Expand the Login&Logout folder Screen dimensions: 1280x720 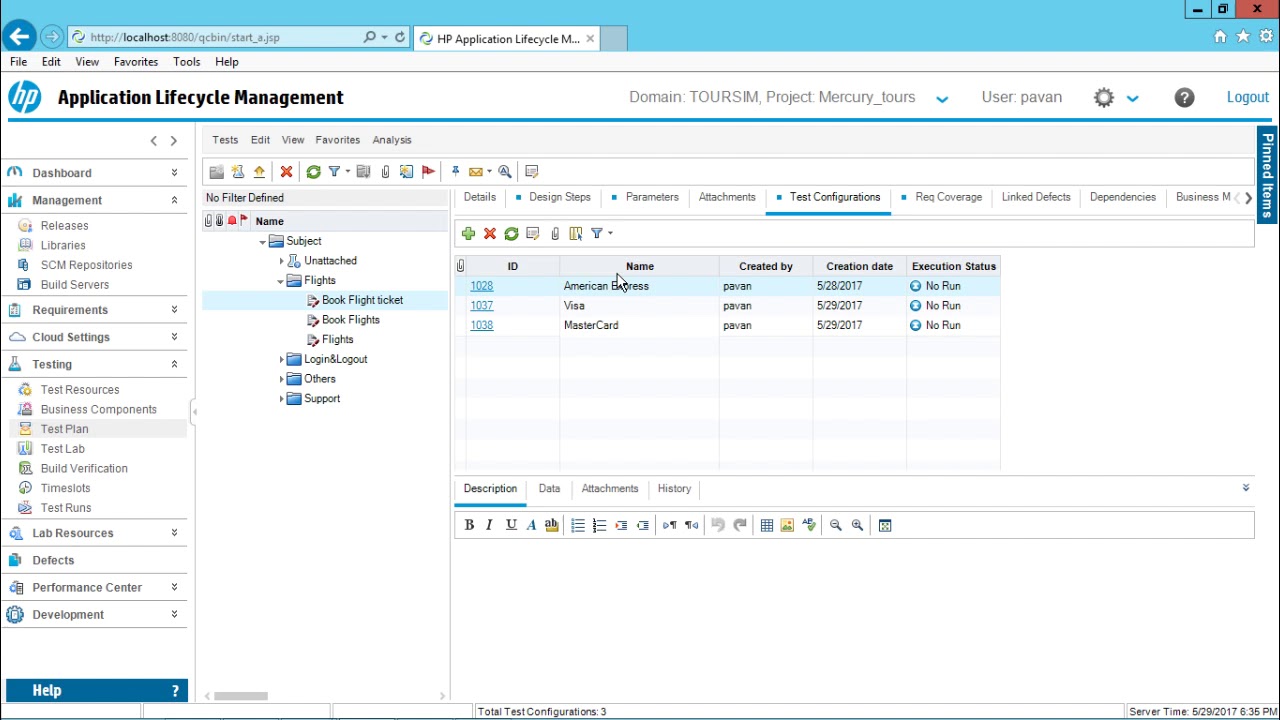[x=282, y=359]
